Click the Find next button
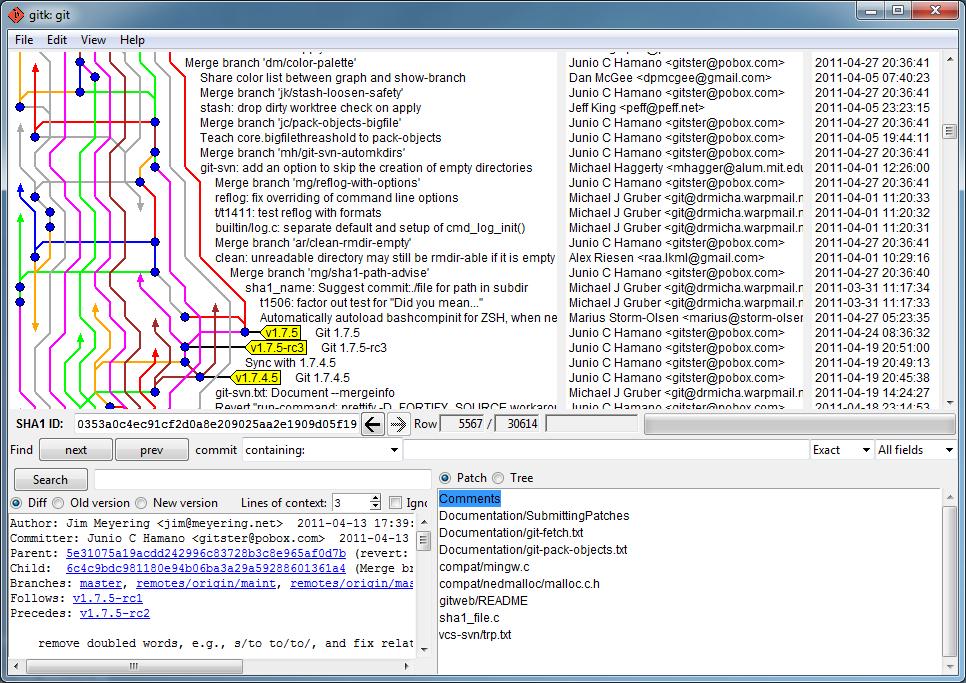The height and width of the screenshot is (683, 966). pyautogui.click(x=76, y=450)
